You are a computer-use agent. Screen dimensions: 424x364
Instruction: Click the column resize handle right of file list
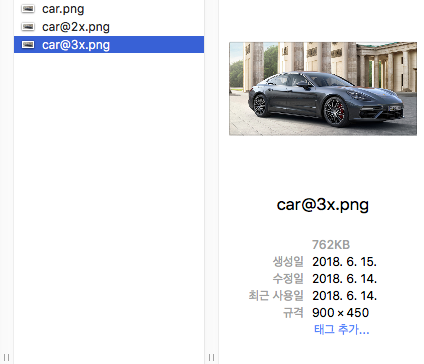tap(211, 357)
